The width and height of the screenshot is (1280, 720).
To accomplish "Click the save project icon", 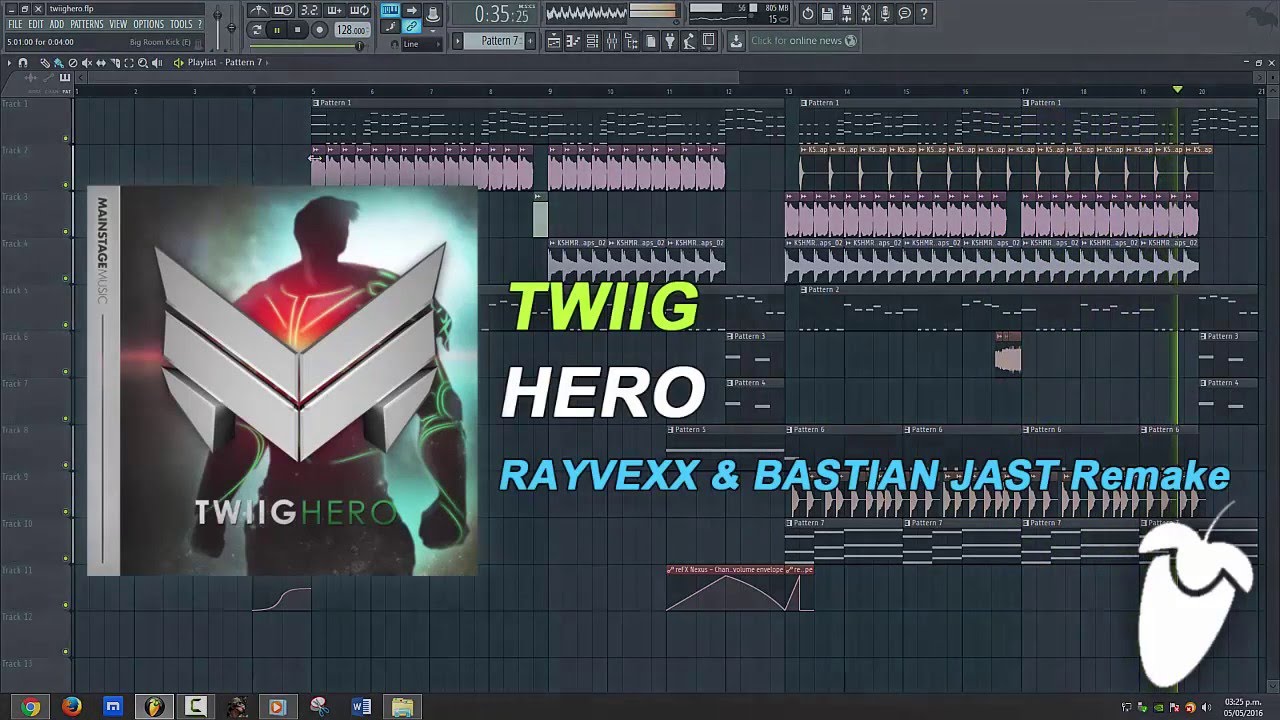I will 828,14.
